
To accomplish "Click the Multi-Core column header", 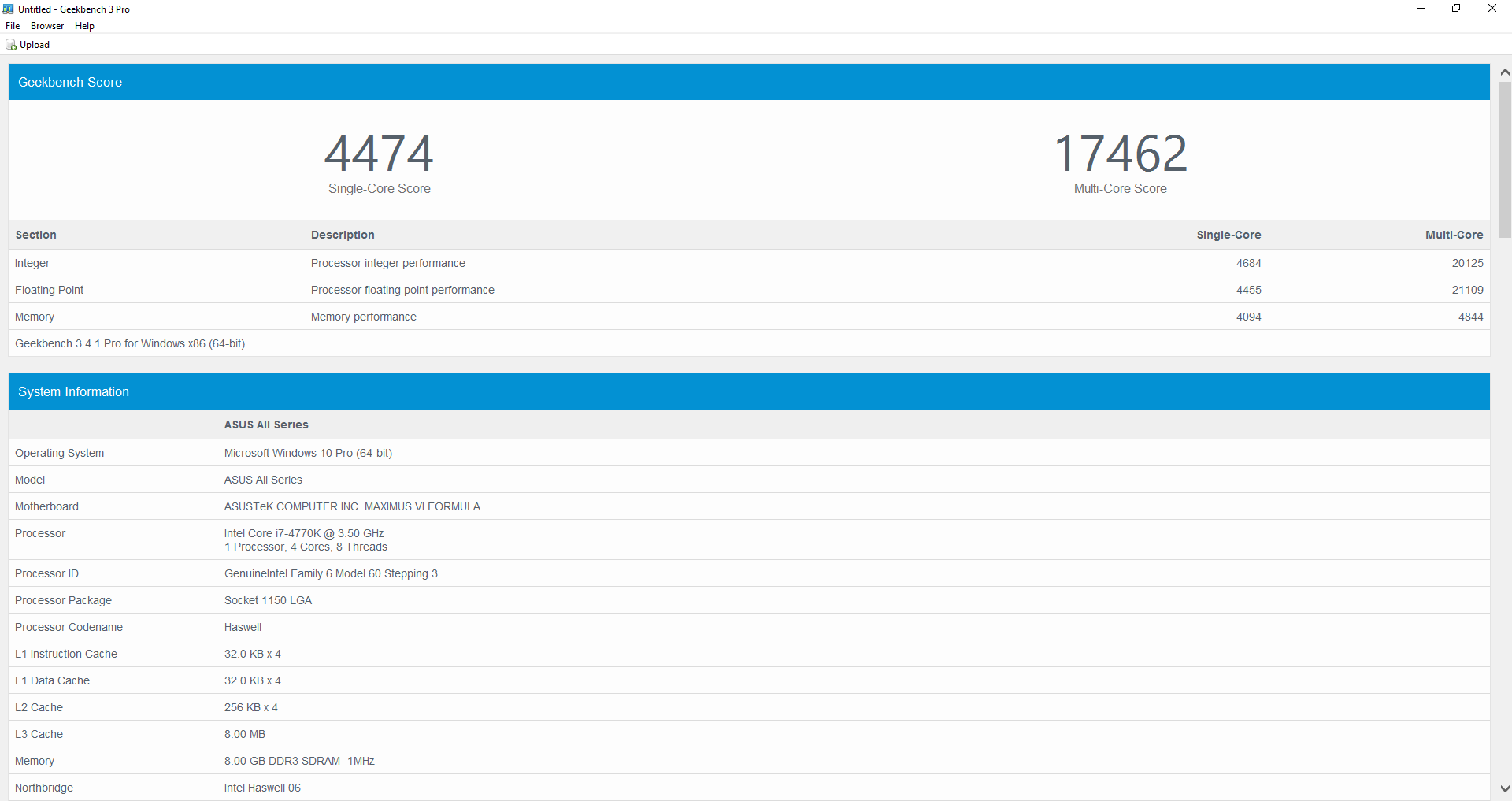I will [1454, 235].
